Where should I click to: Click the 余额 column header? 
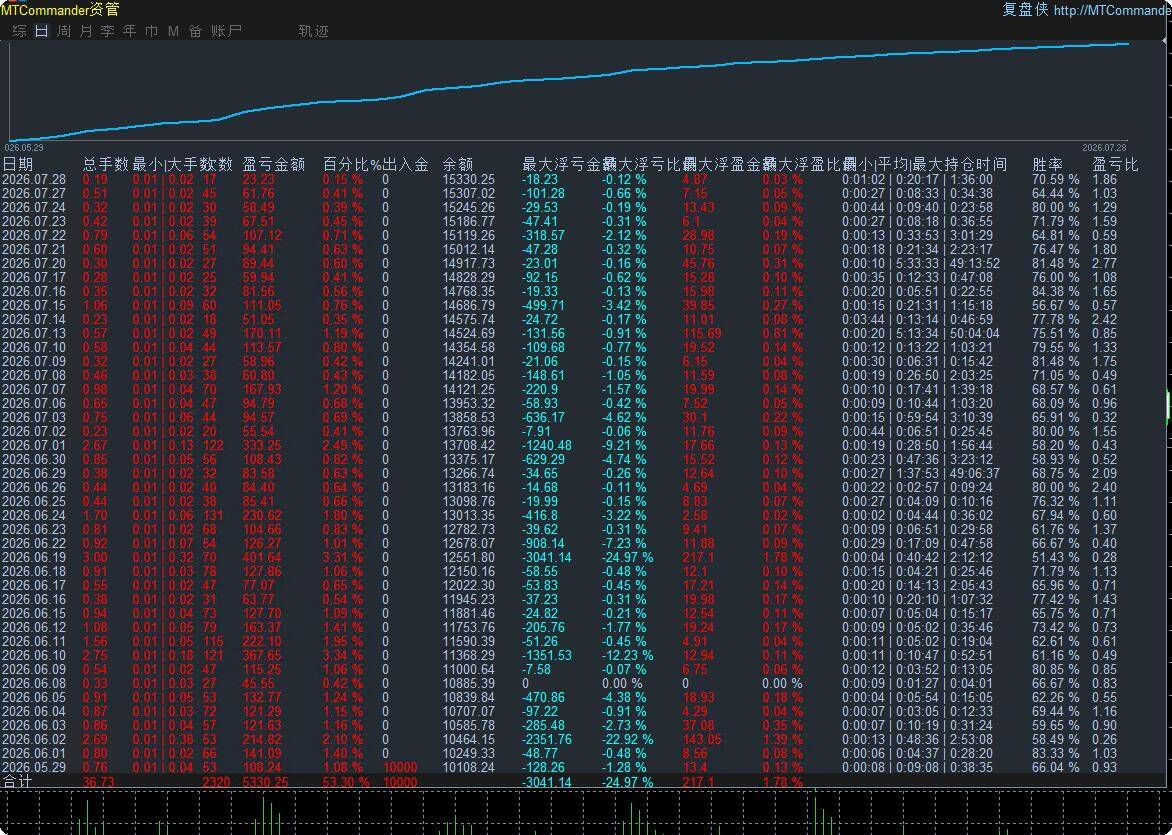[457, 164]
